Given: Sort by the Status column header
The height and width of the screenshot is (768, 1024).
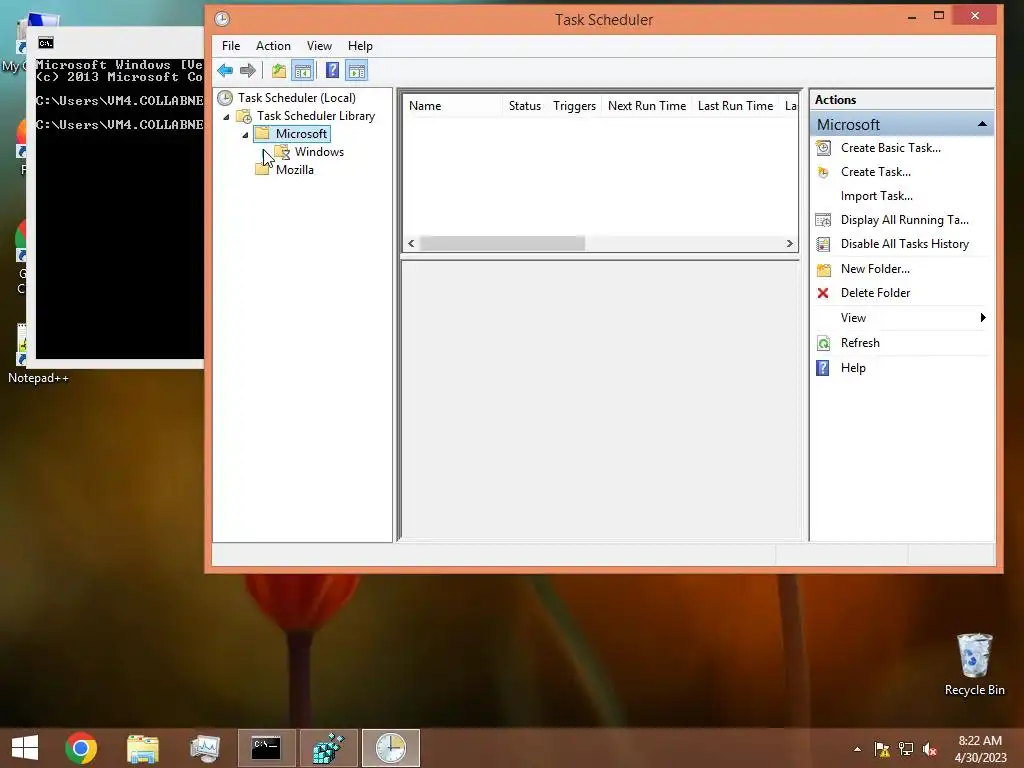Looking at the screenshot, I should [x=524, y=106].
